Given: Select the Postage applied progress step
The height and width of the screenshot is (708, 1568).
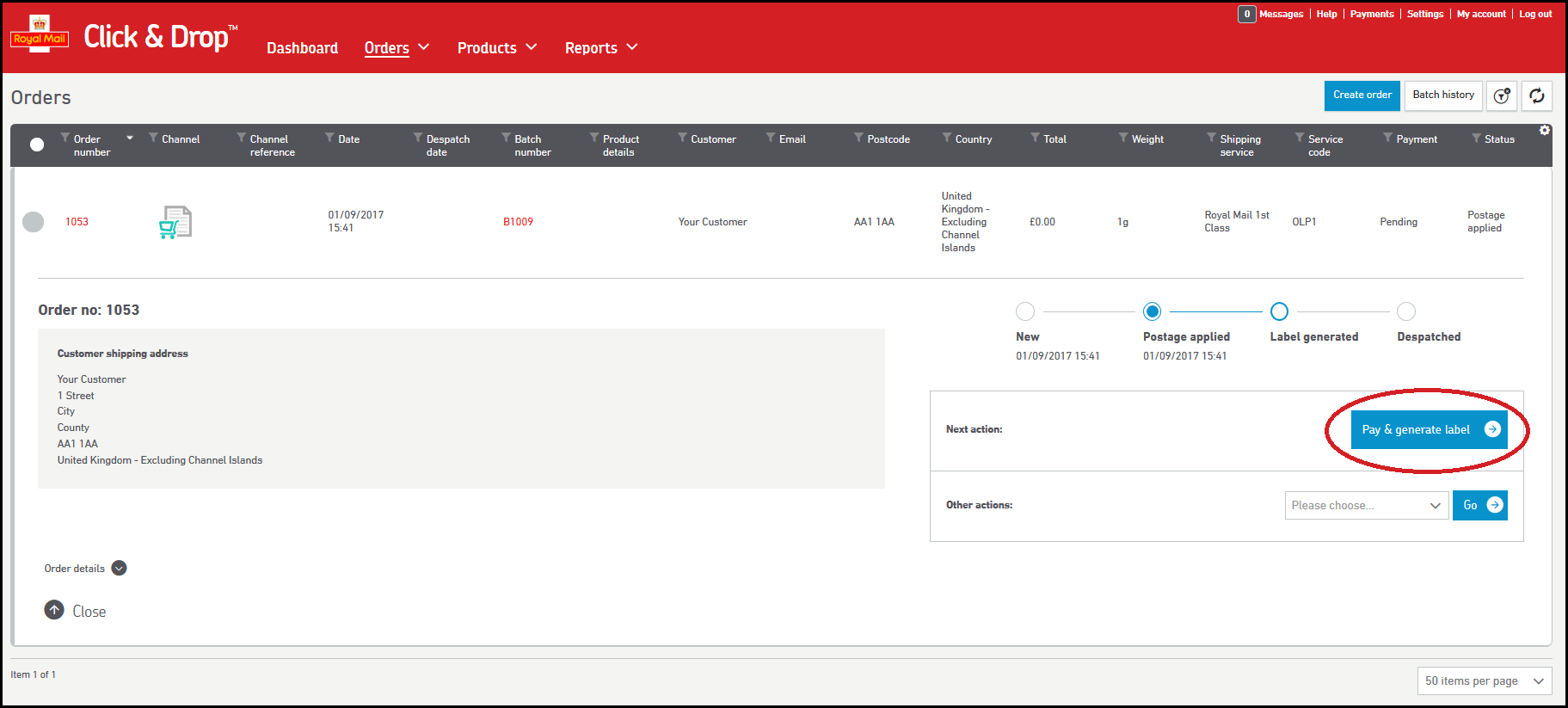Looking at the screenshot, I should [x=1152, y=311].
